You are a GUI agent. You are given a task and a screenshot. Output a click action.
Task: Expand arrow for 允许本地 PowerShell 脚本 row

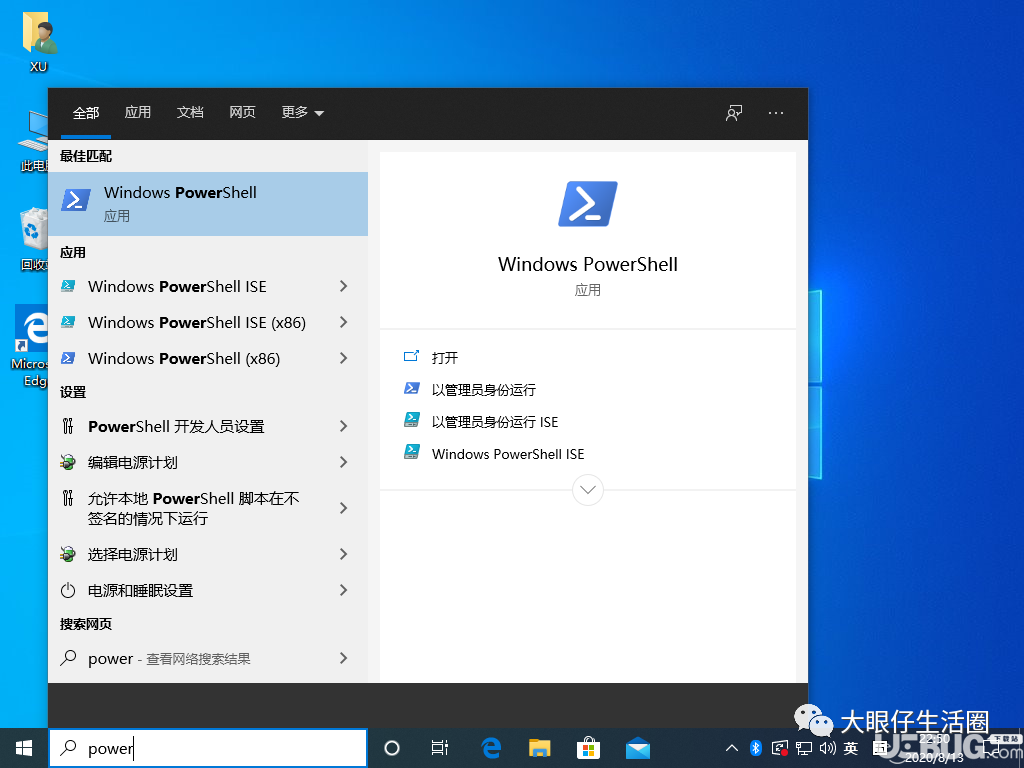click(x=344, y=508)
